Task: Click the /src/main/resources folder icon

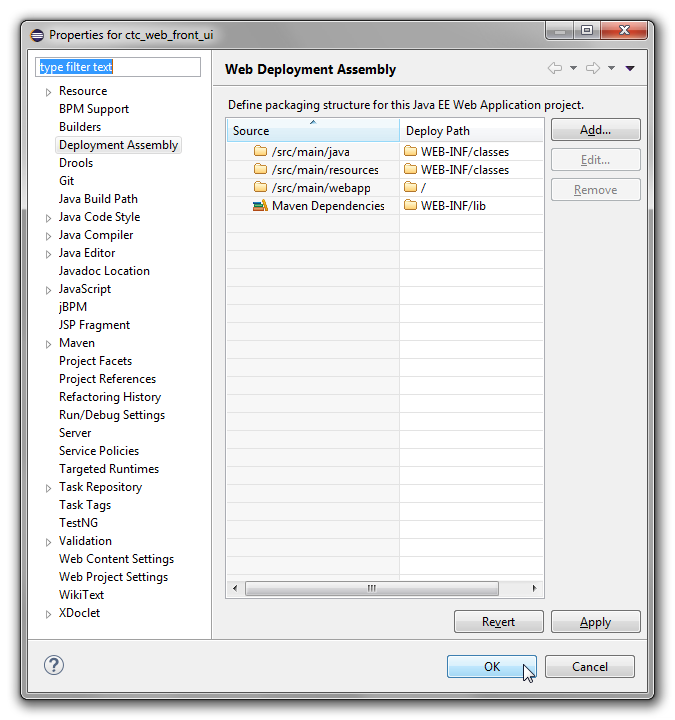Action: click(260, 169)
